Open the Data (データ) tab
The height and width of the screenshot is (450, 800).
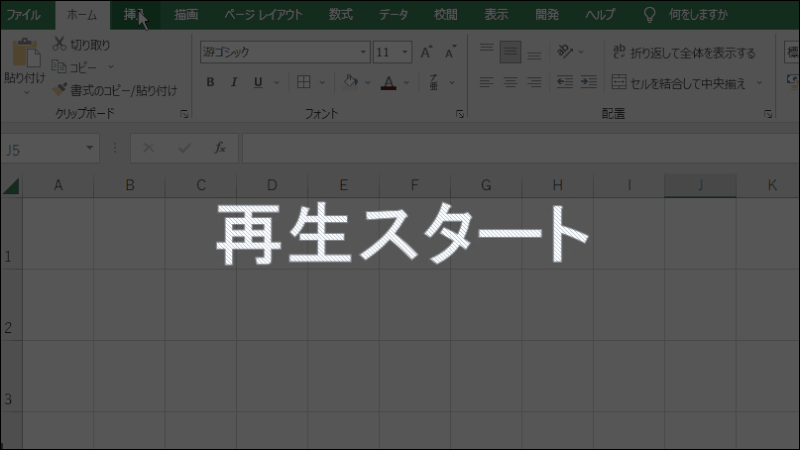[393, 15]
